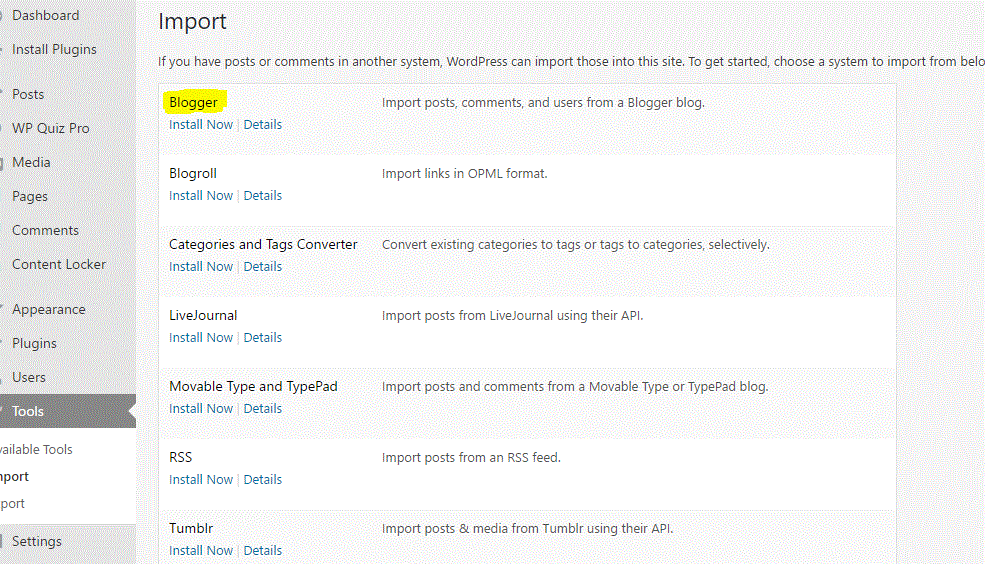Go to Pages in sidebar

coord(30,196)
